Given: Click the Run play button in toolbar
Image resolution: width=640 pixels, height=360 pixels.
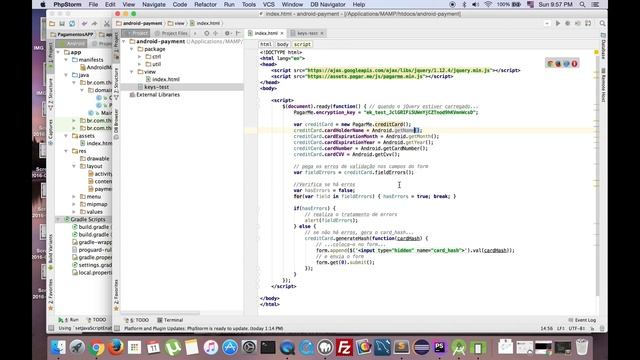Looking at the screenshot, I should (x=558, y=23).
